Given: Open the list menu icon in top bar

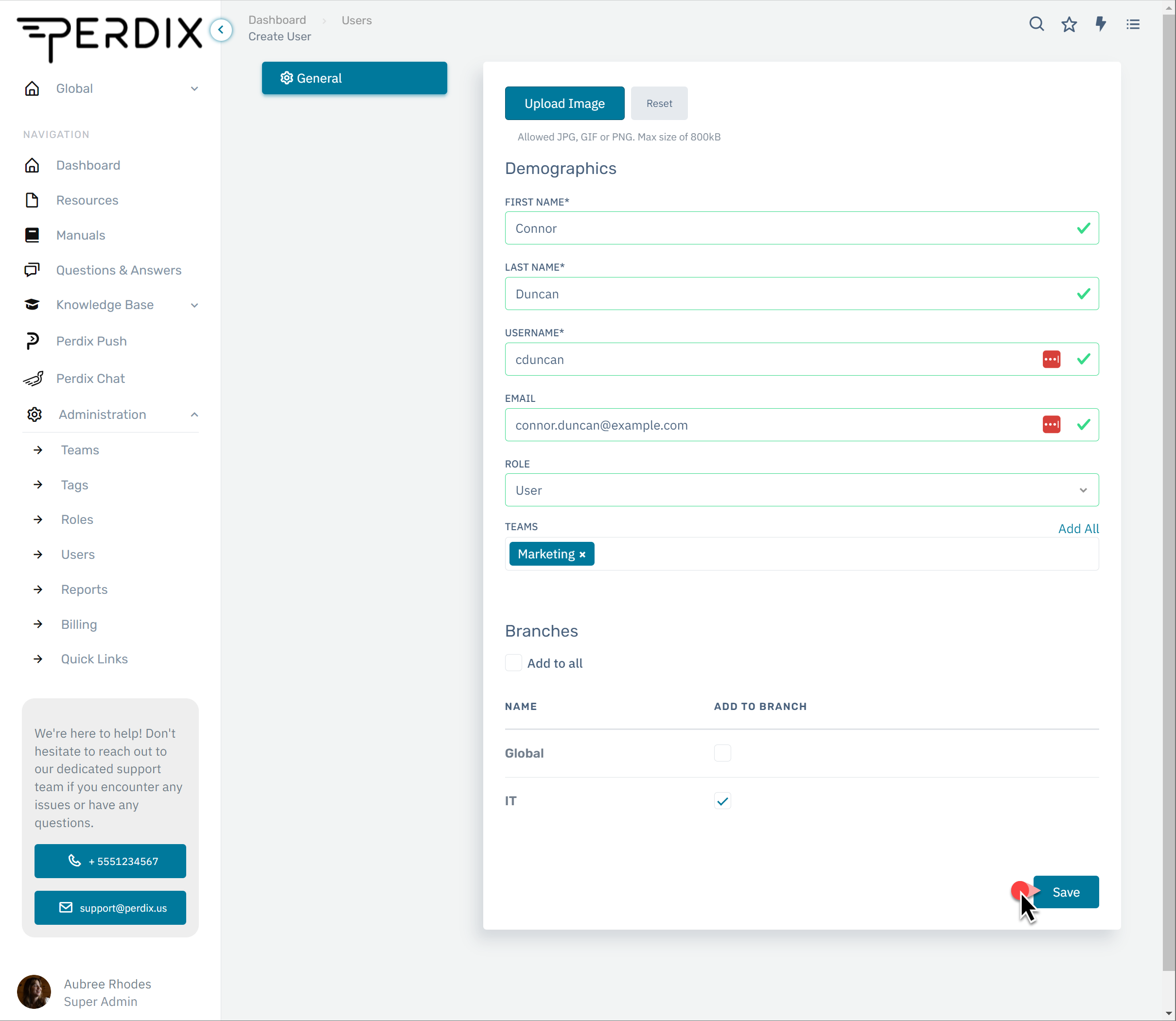Looking at the screenshot, I should click(1133, 24).
